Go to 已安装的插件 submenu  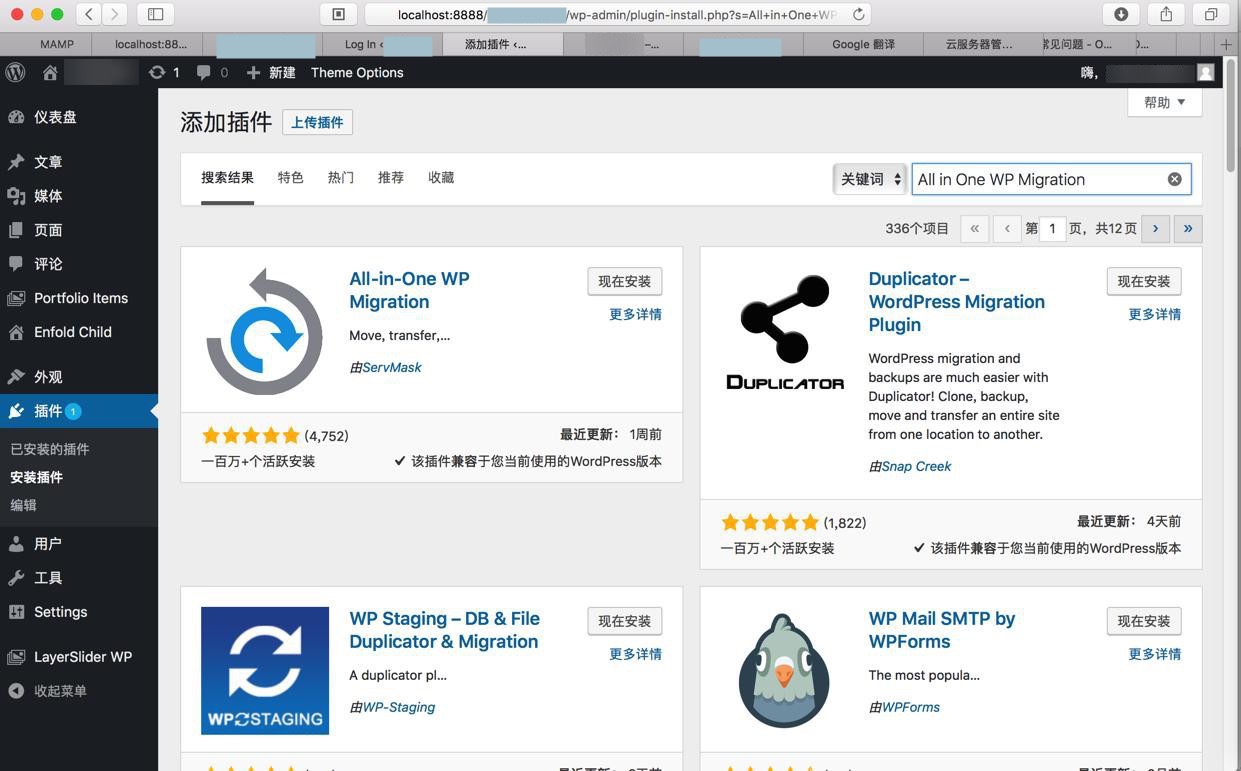click(50, 449)
